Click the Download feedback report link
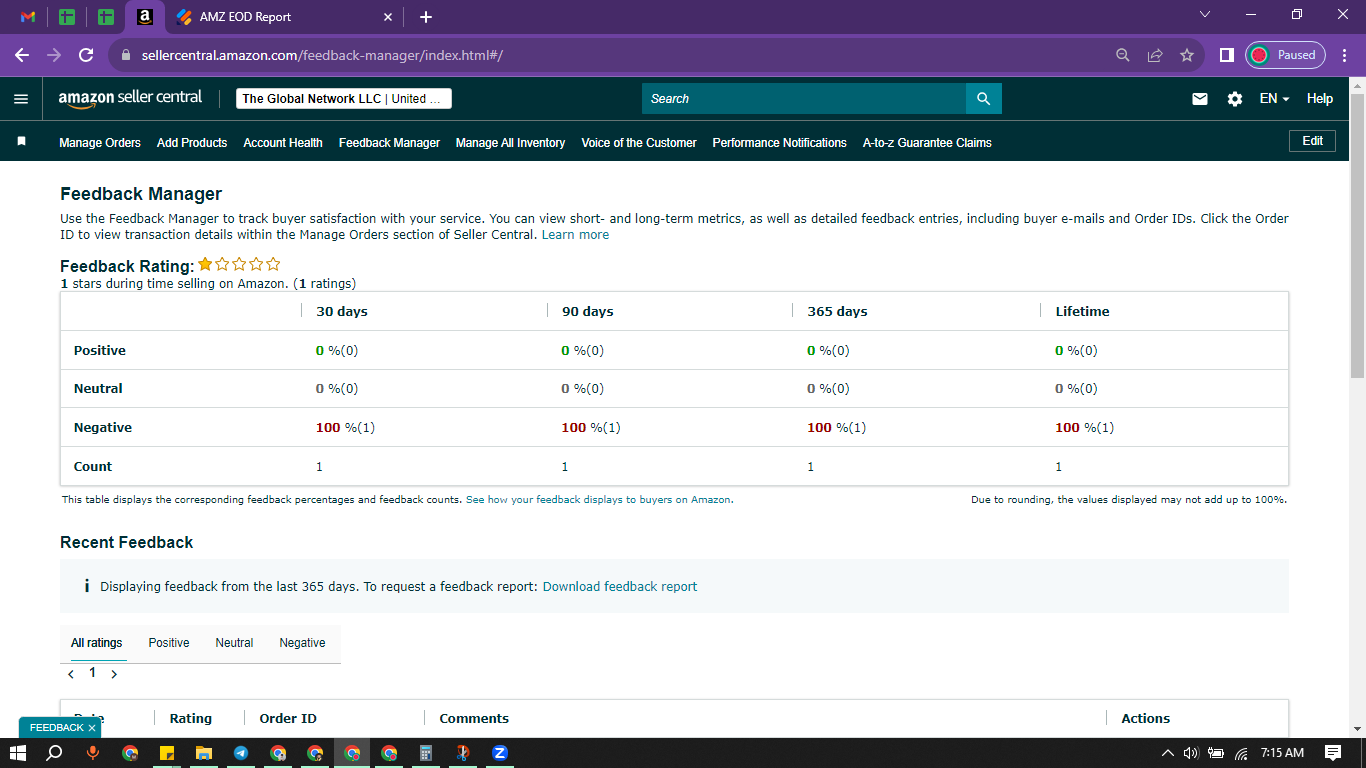 tap(620, 587)
